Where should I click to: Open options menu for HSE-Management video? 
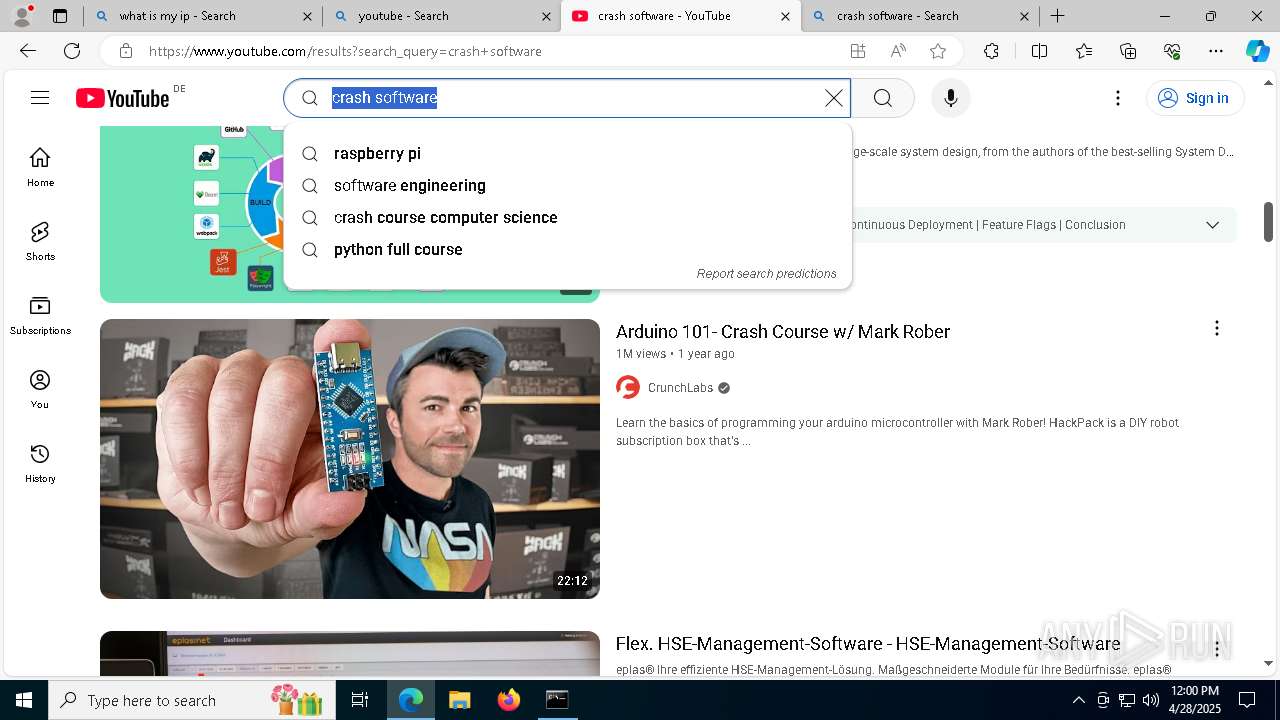pyautogui.click(x=1216, y=649)
